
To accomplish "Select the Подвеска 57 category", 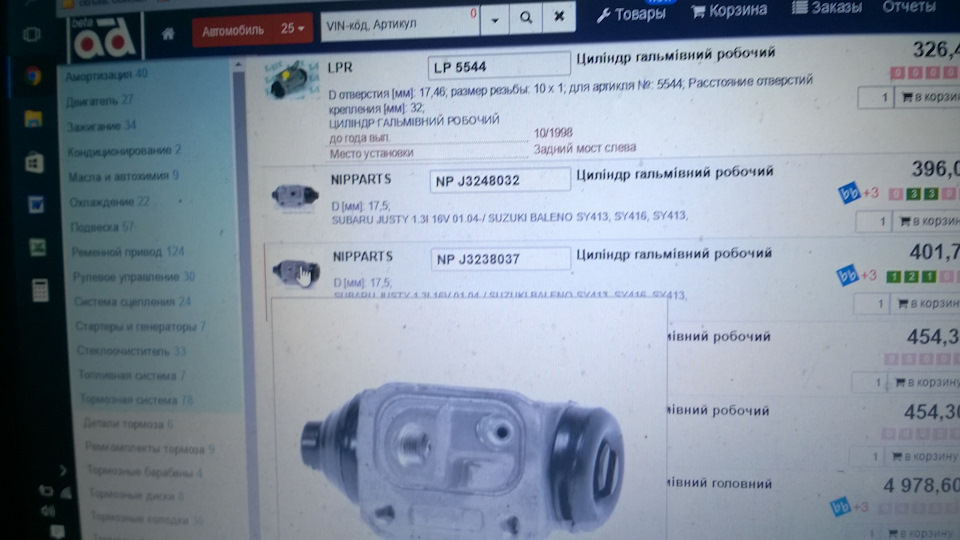I will click(102, 227).
